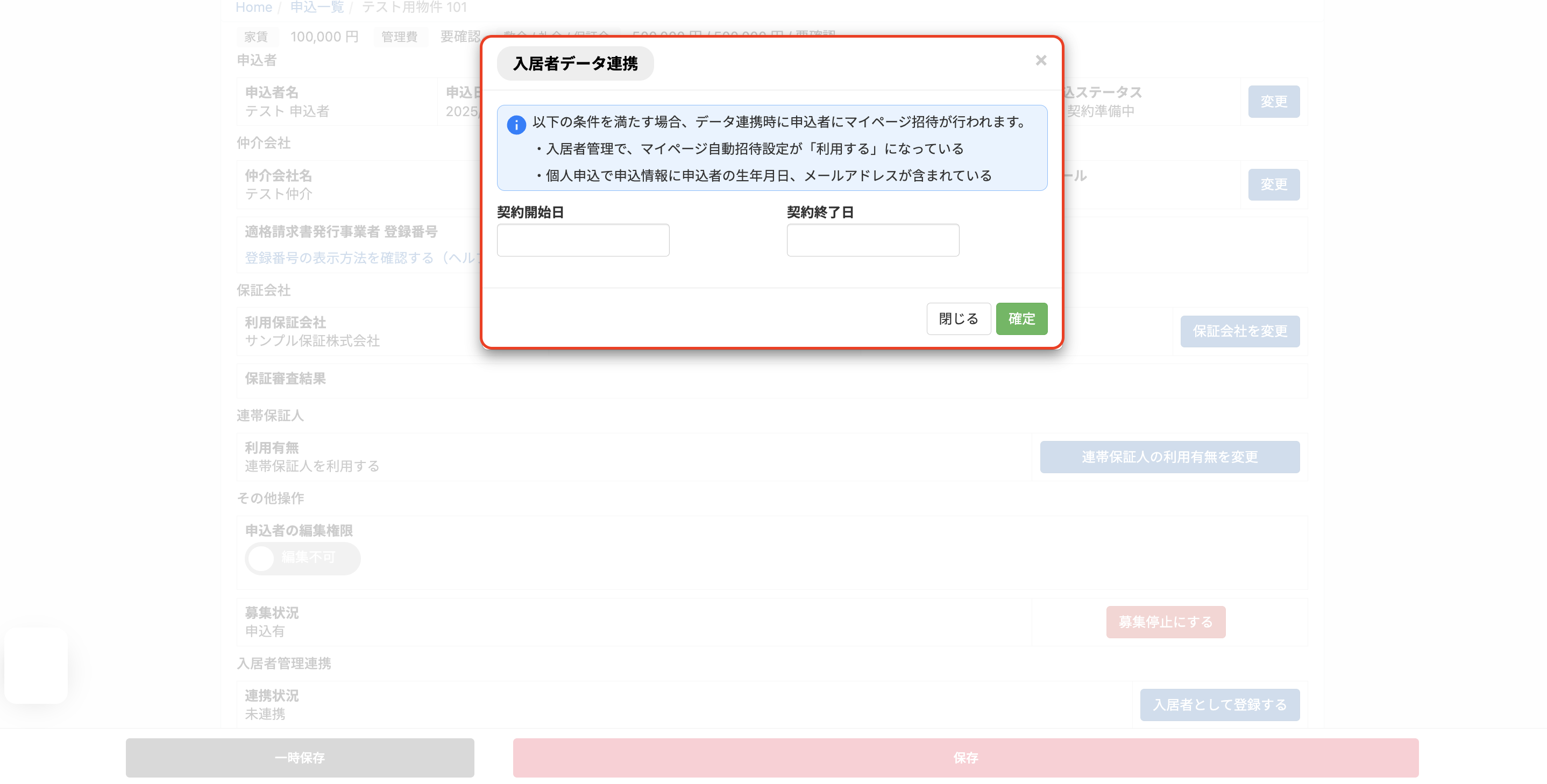Focus the 契約開始日 input field
Image resolution: width=1547 pixels, height=784 pixels.
pyautogui.click(x=583, y=240)
